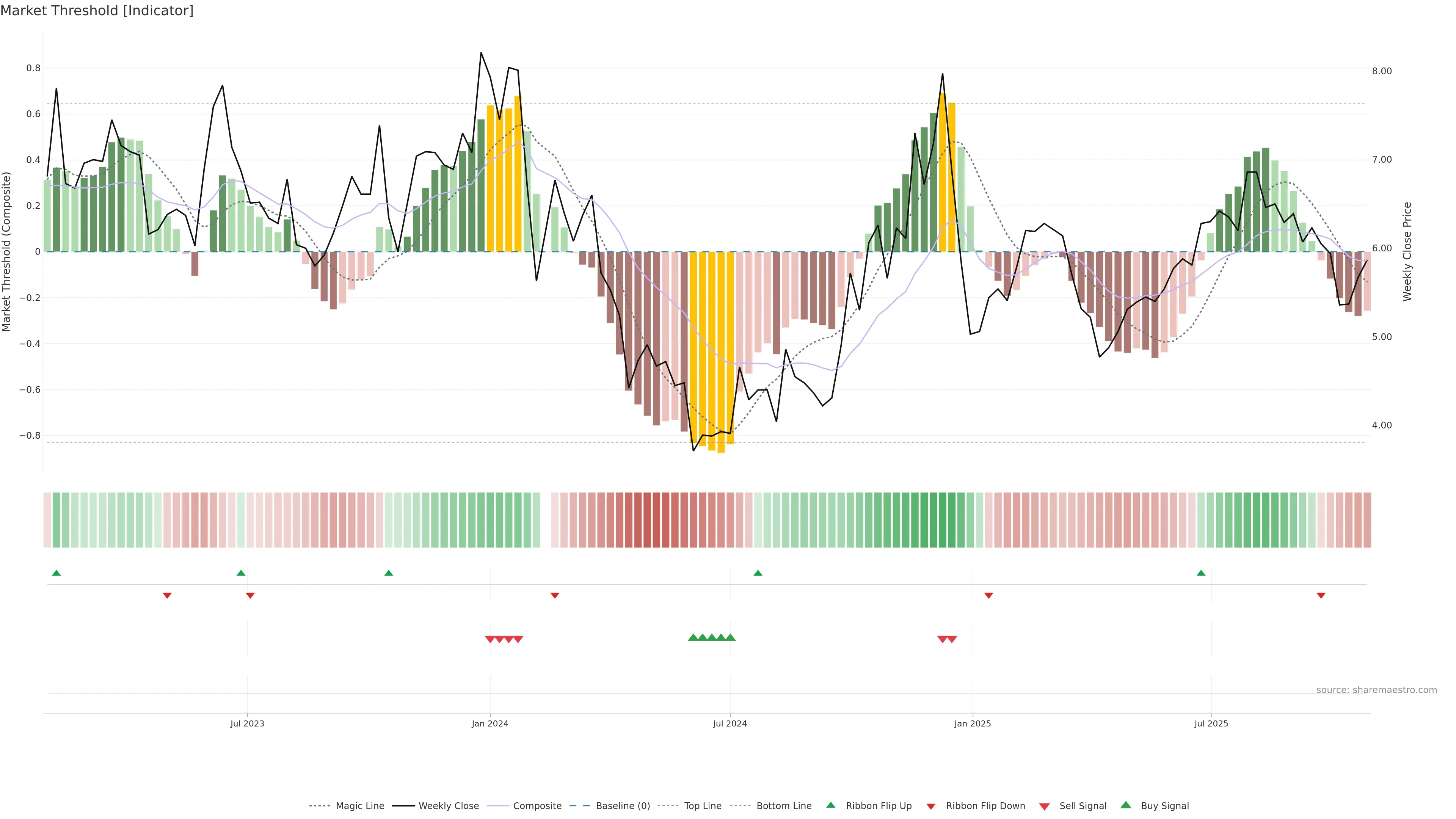Click the lowest yellow bar near Jul 2024

coord(721,395)
